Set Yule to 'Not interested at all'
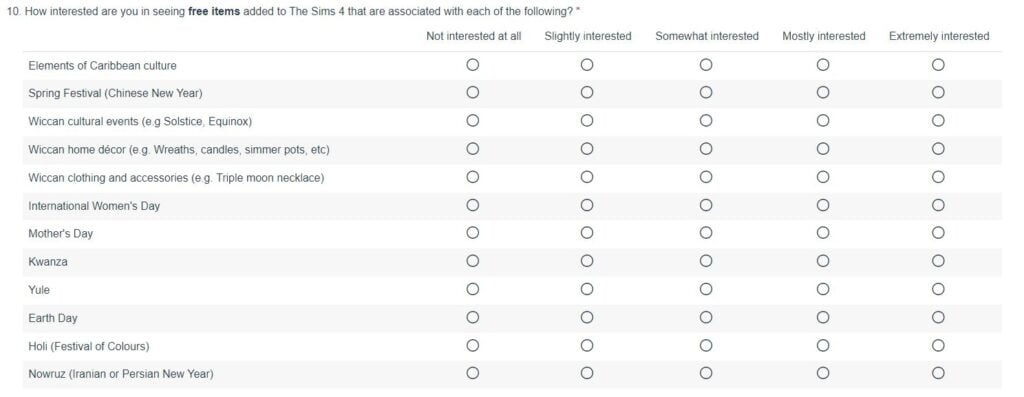Screen dimensions: 1024x397 [473, 289]
